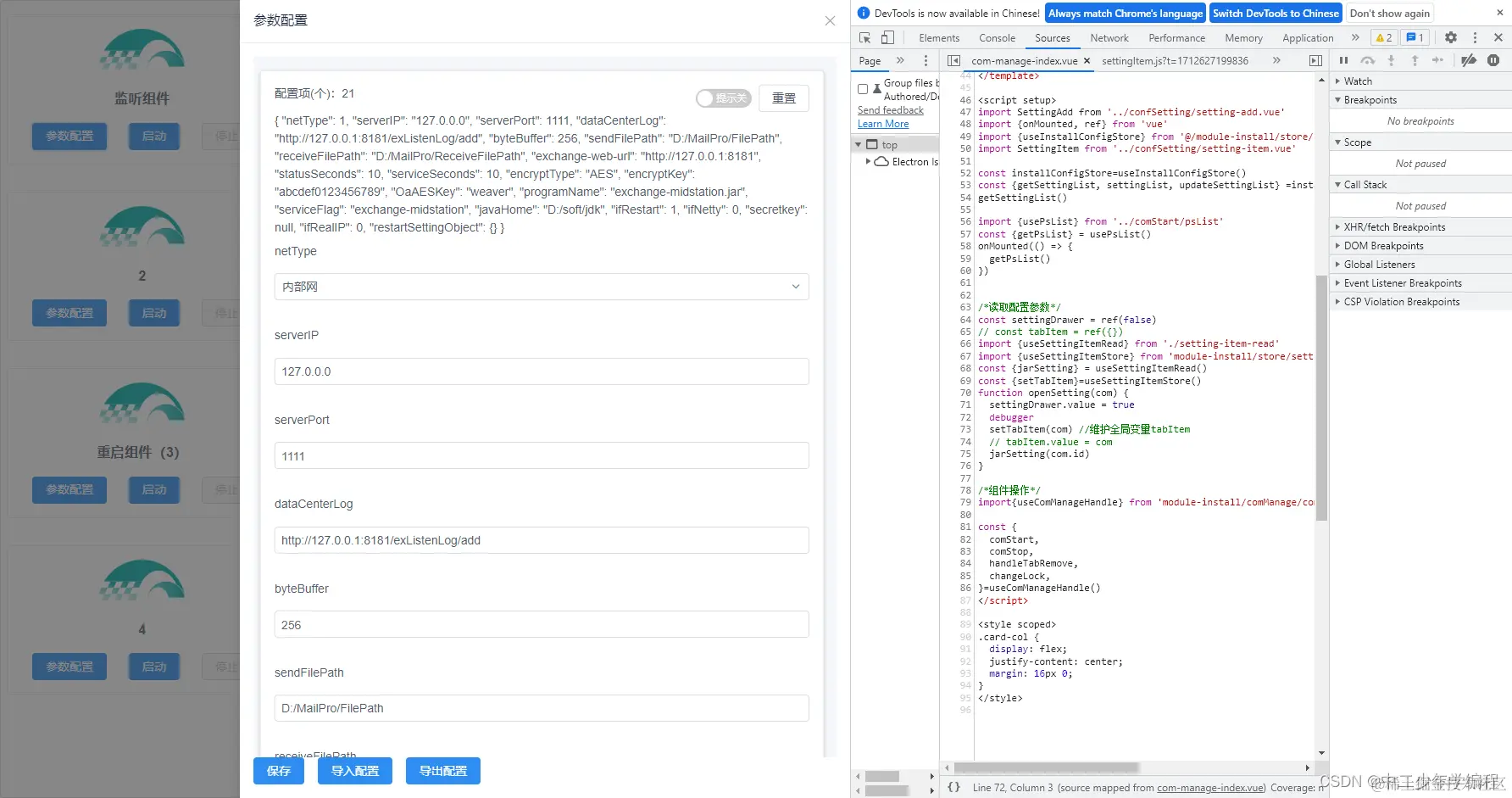Screen dimensions: 1512x798
Task: Hide the debugger sidebar pane
Action: point(1315,61)
